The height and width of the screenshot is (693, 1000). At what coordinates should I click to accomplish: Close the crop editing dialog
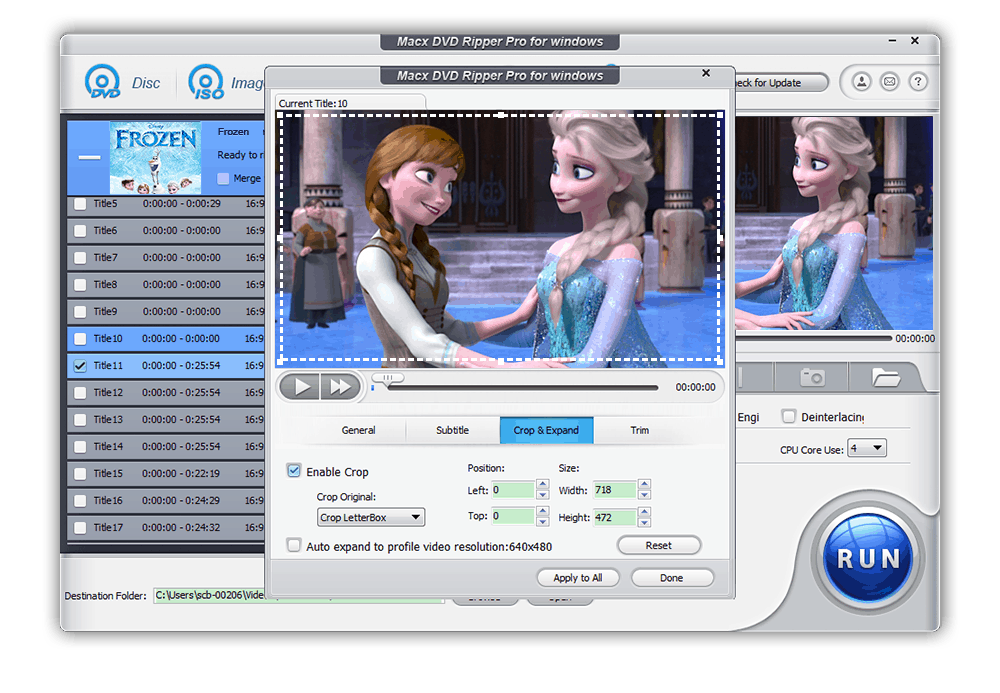click(x=705, y=73)
